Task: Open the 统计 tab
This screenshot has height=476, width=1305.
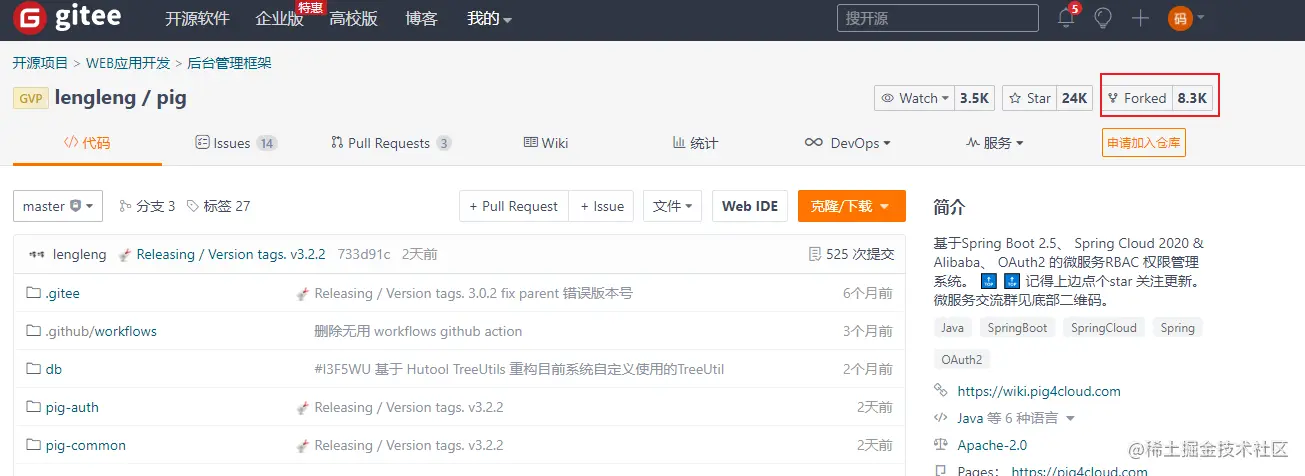Action: pyautogui.click(x=695, y=143)
